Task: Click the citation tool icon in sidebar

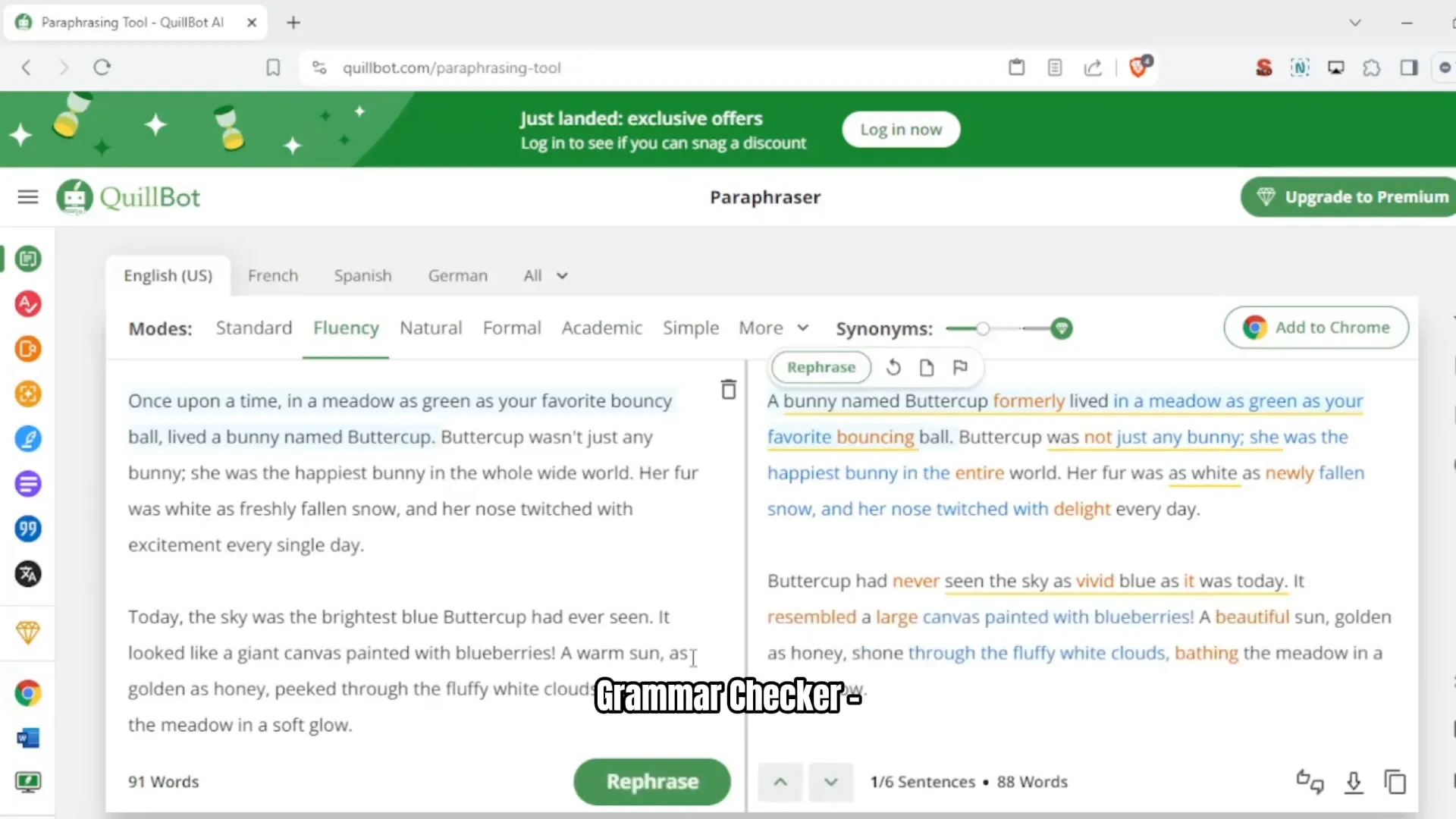Action: point(27,529)
